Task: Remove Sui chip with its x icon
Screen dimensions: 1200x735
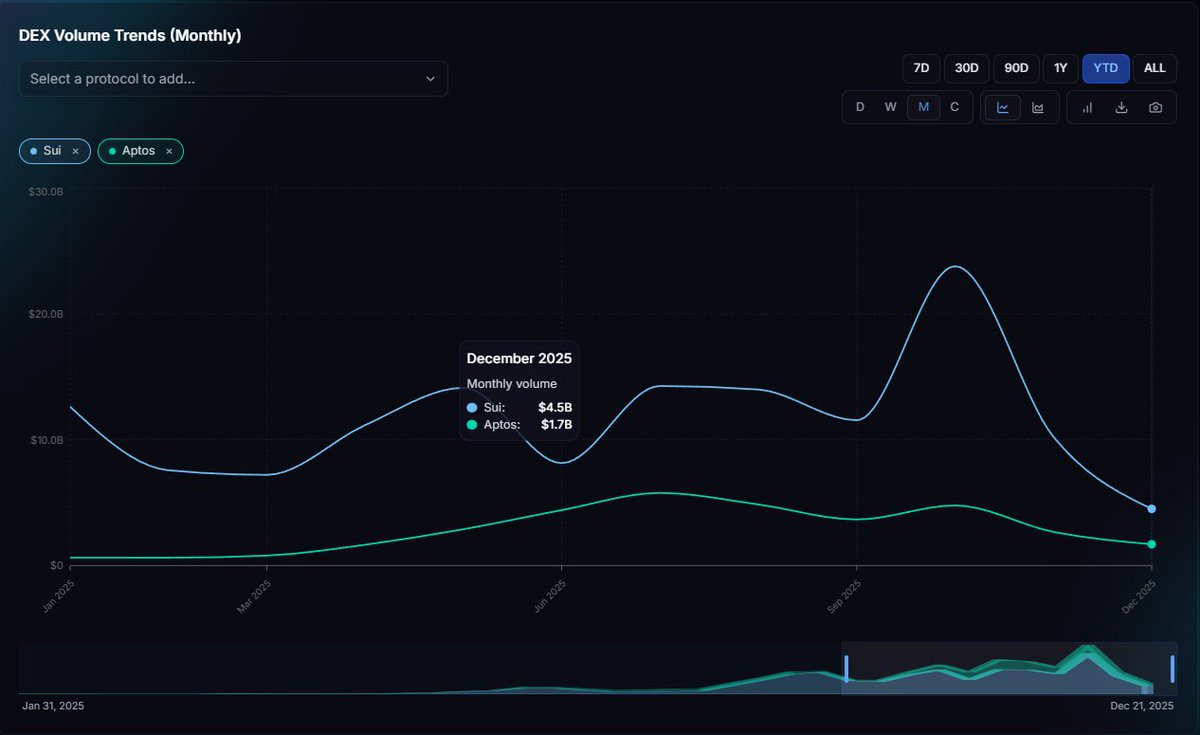Action: 76,151
